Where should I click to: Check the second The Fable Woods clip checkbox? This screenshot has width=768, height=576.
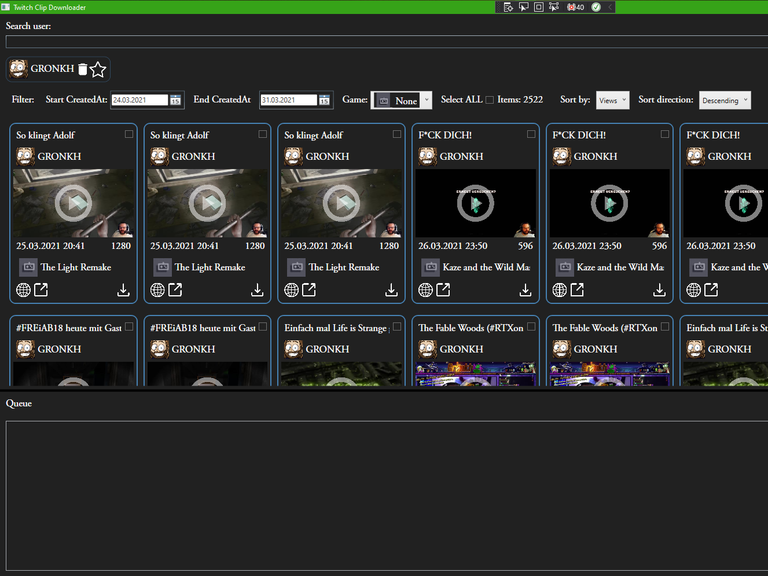click(665, 327)
